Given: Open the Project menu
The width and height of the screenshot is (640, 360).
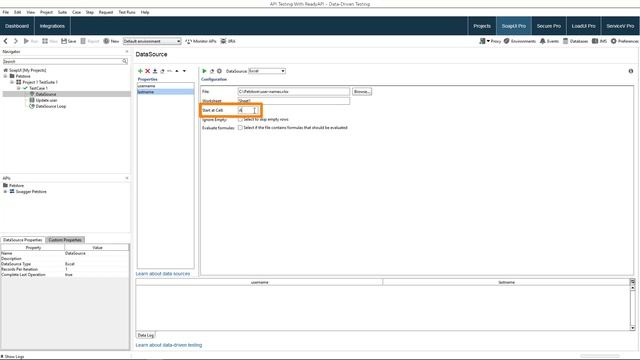Looking at the screenshot, I should (46, 12).
